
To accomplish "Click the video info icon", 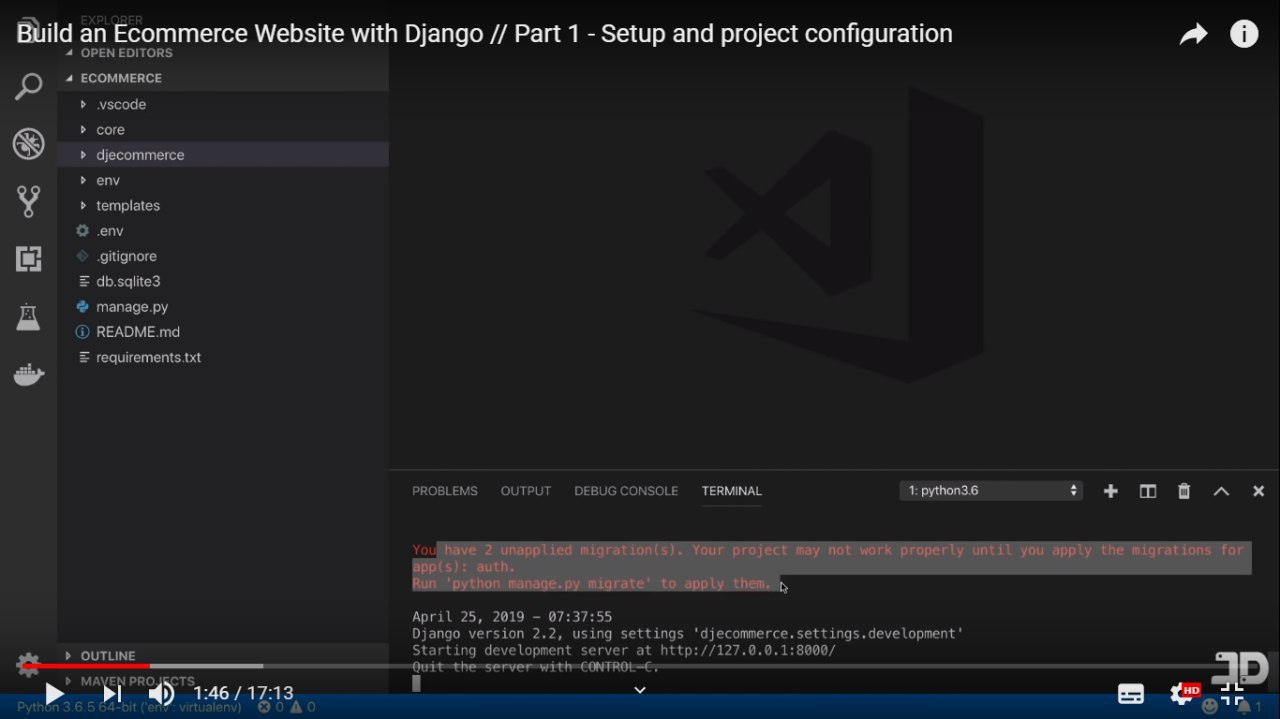I will [1244, 35].
